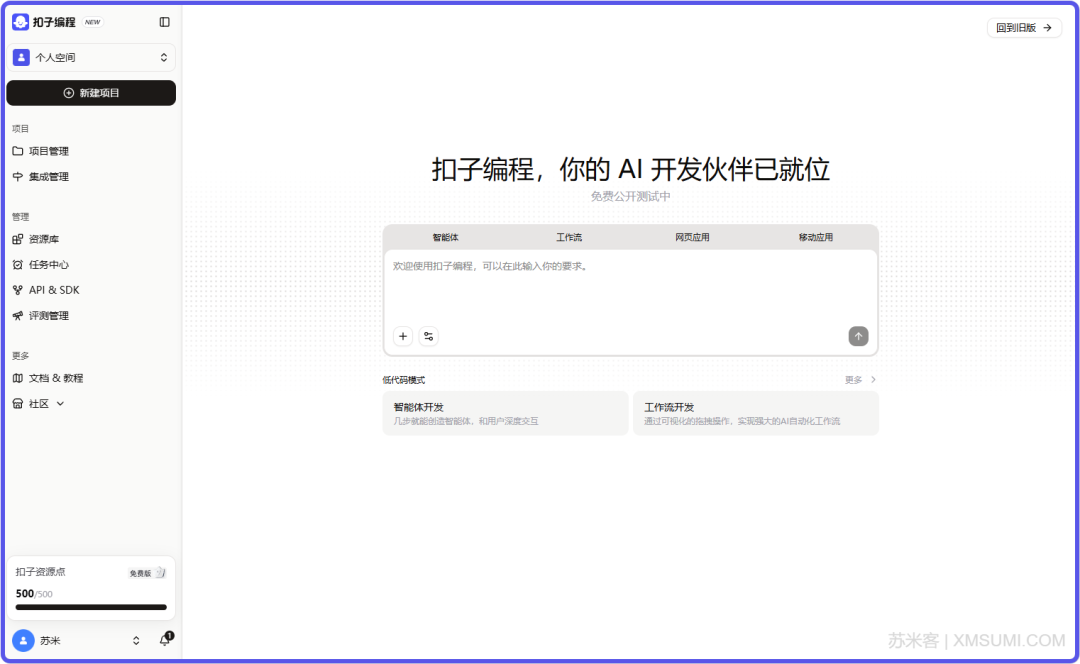Focus the 欢迎使用扣子编程 prompt input
Viewport: 1080px width, 664px height.
[630, 286]
